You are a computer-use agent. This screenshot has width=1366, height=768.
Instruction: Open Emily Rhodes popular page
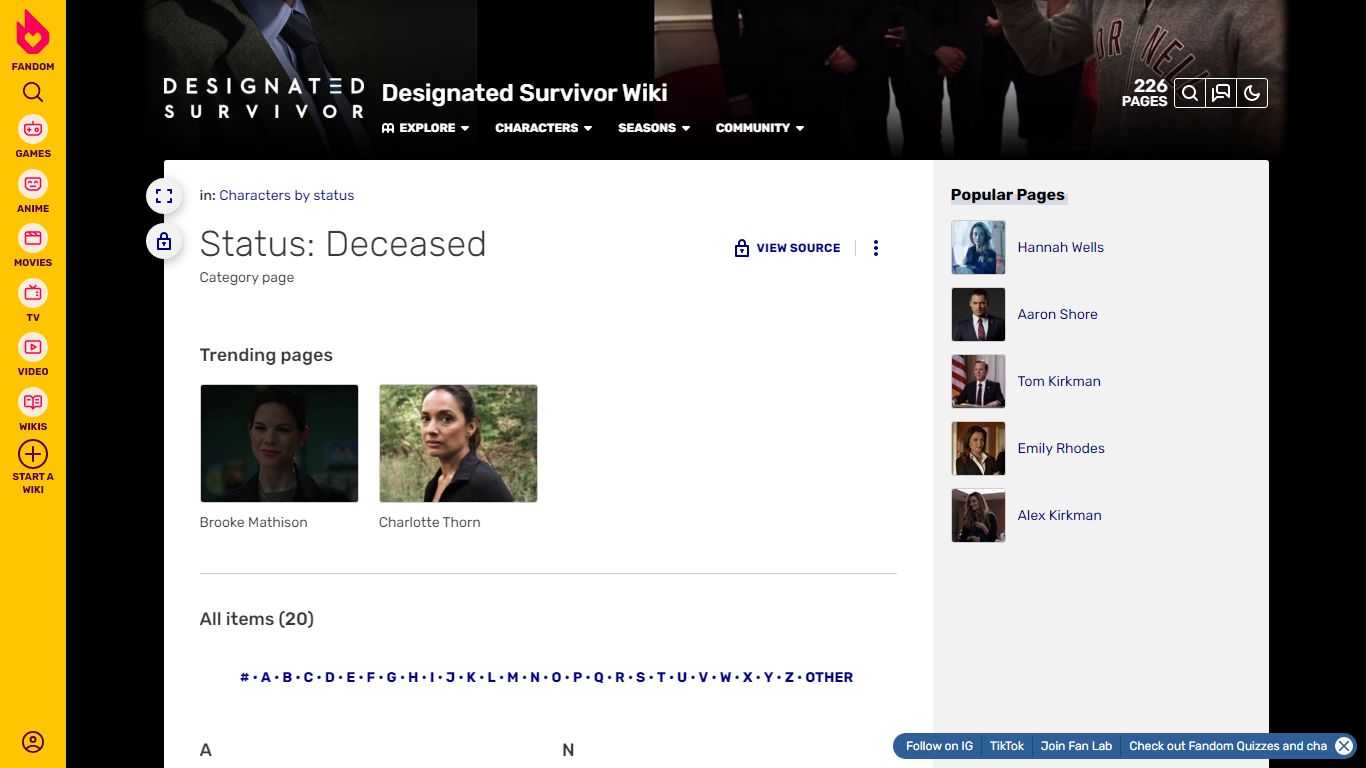pyautogui.click(x=1061, y=448)
